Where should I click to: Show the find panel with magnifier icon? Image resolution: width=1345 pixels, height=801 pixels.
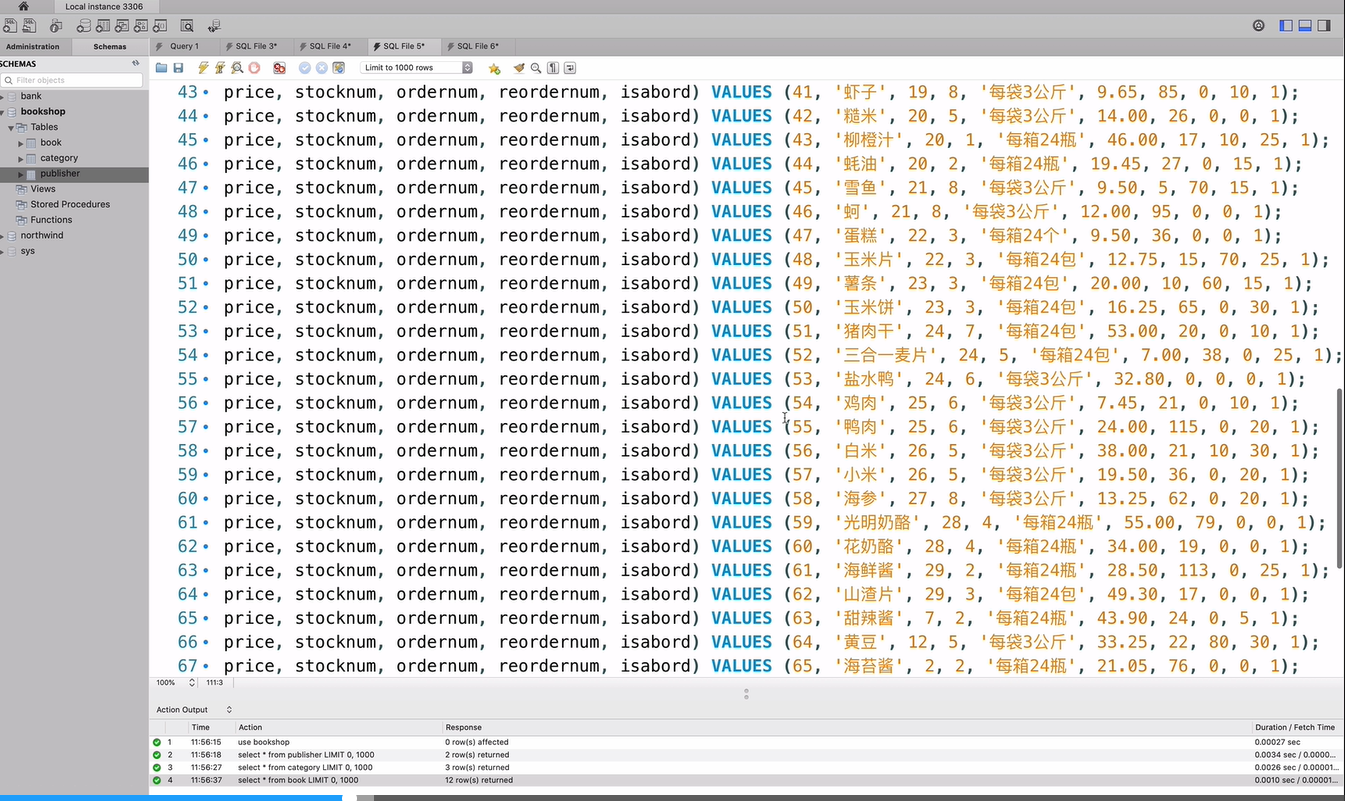coord(536,68)
